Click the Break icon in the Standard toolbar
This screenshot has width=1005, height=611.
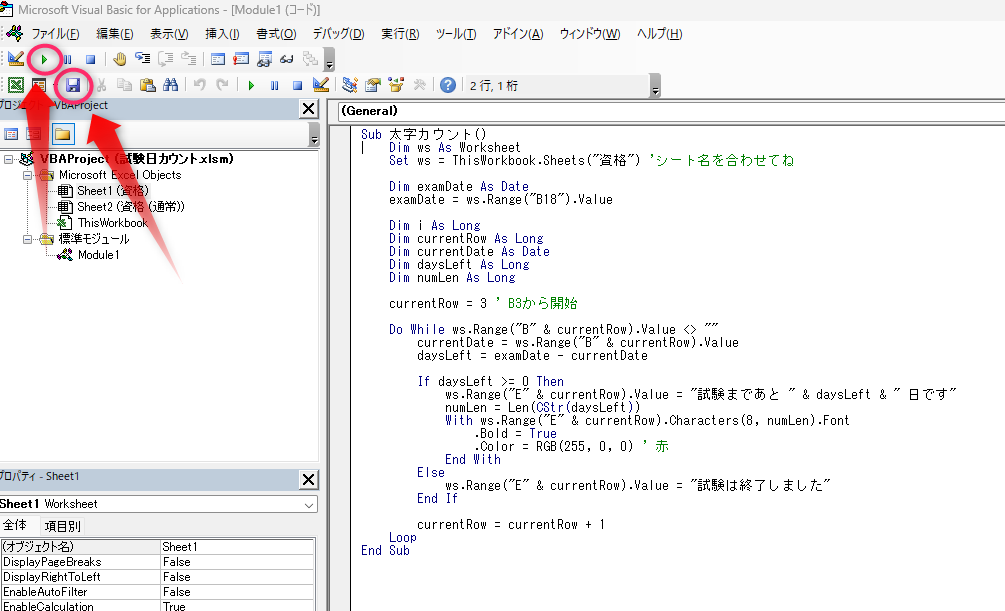274,85
